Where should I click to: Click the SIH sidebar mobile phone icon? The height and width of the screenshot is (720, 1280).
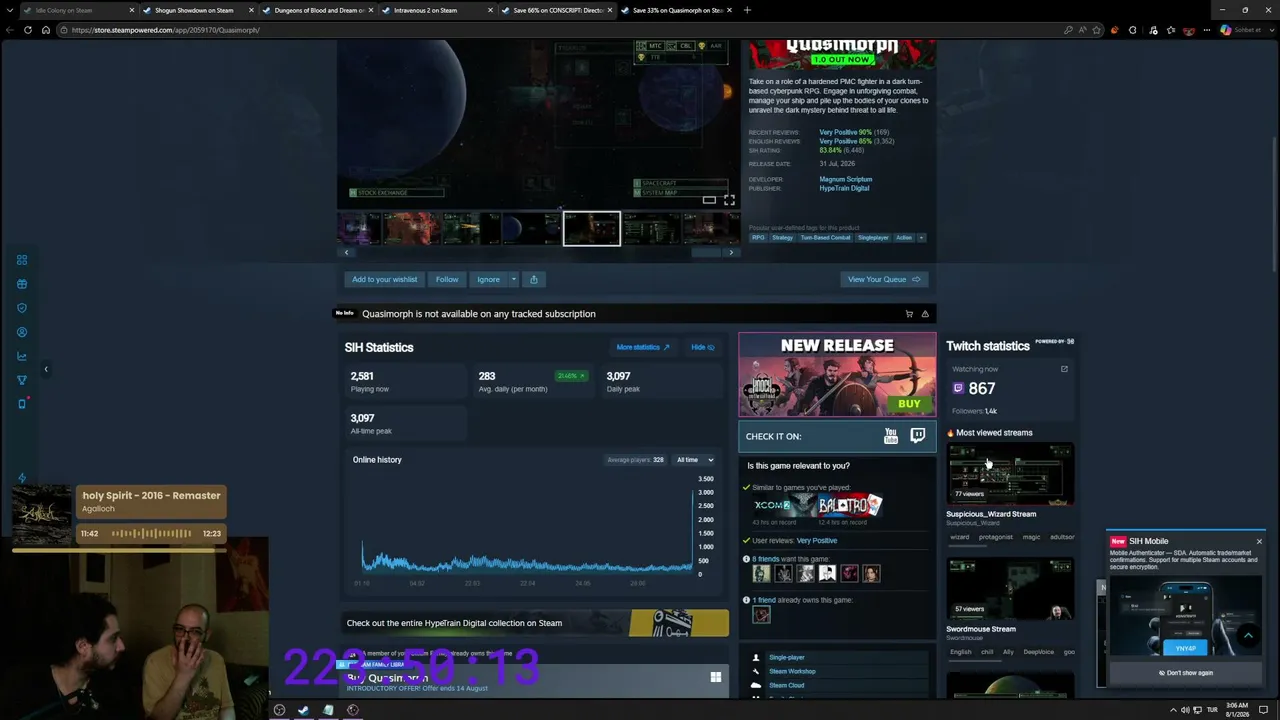point(22,404)
